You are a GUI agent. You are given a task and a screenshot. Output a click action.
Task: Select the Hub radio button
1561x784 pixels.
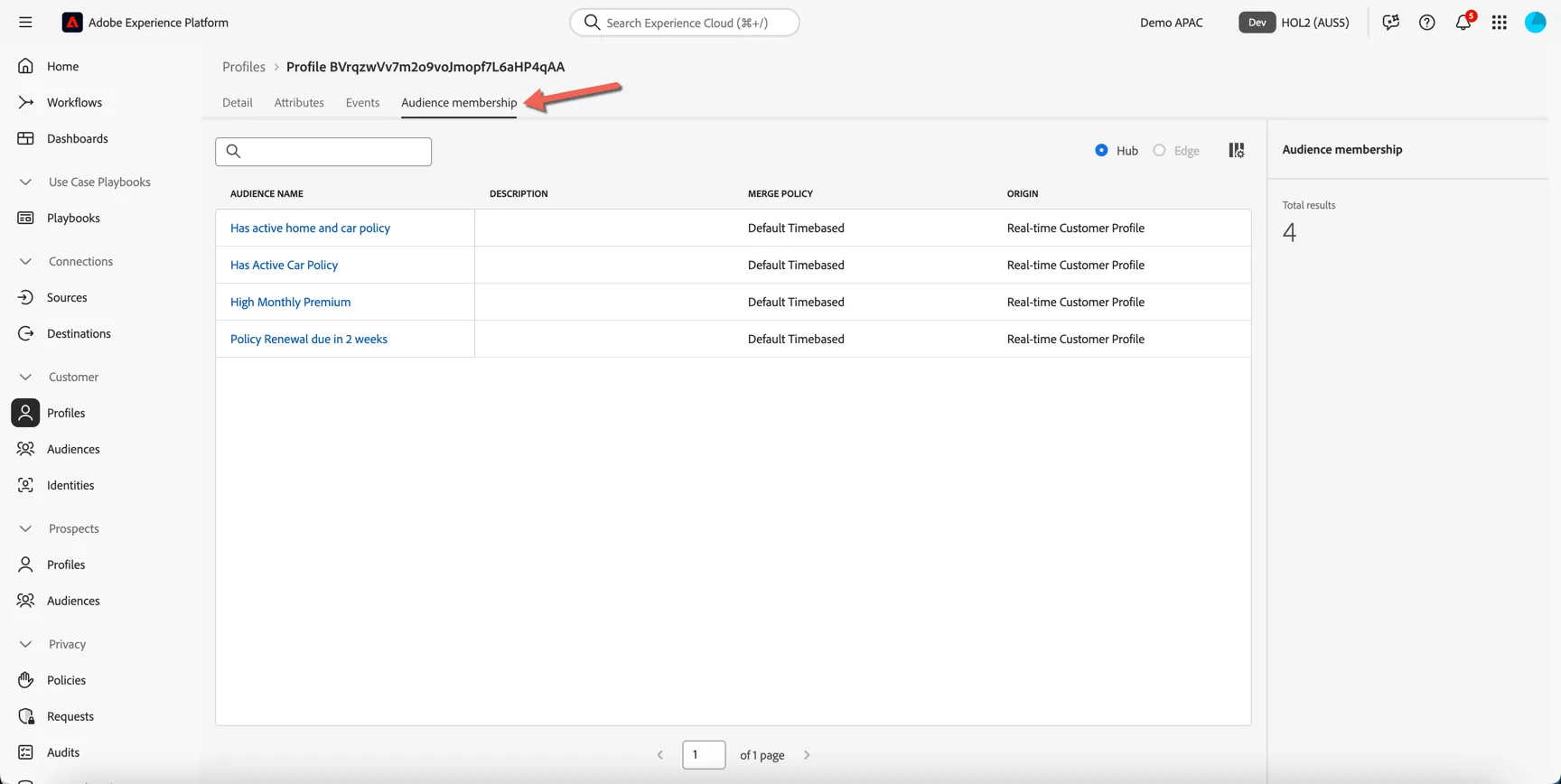1101,150
